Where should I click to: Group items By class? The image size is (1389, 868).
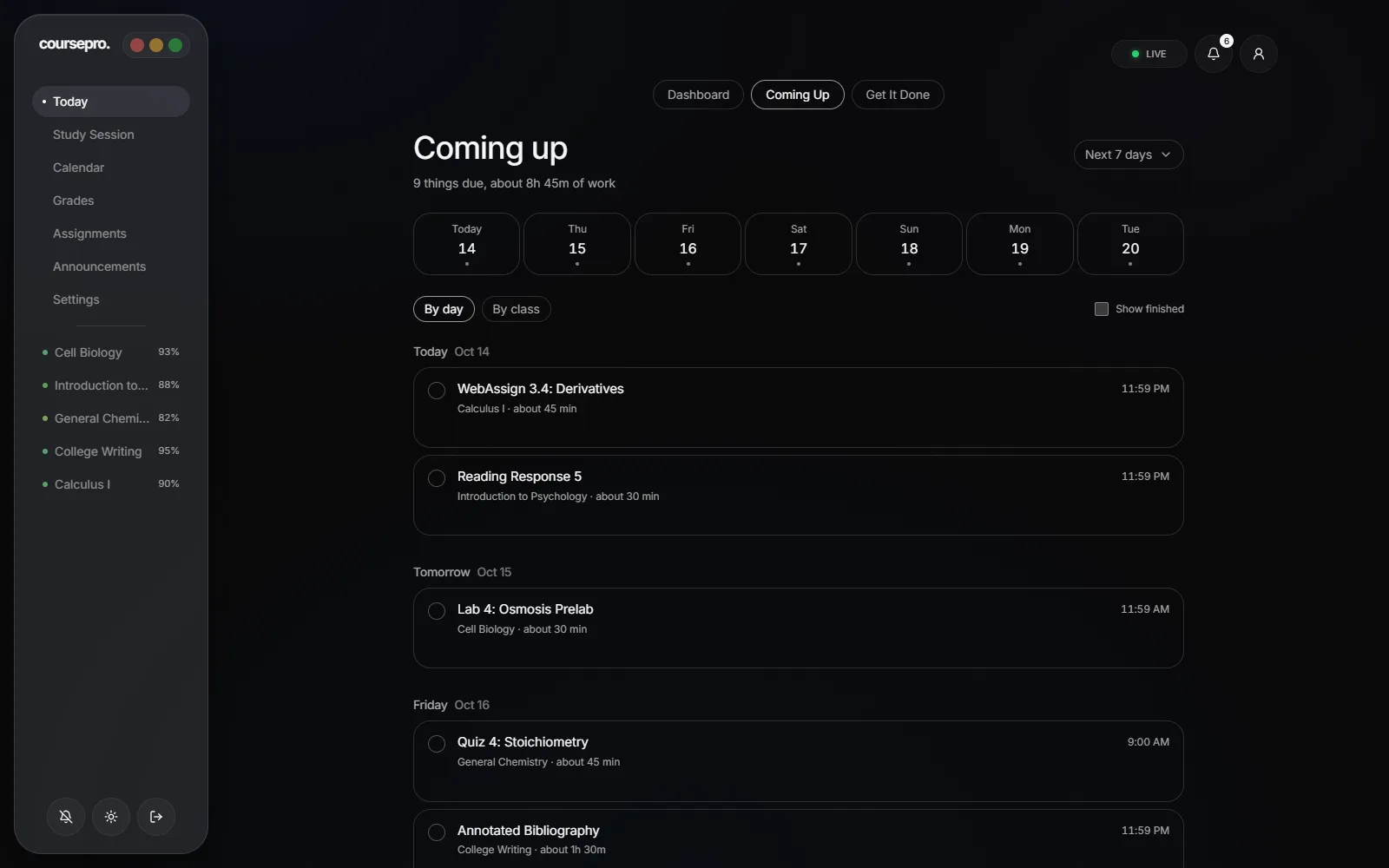516,309
